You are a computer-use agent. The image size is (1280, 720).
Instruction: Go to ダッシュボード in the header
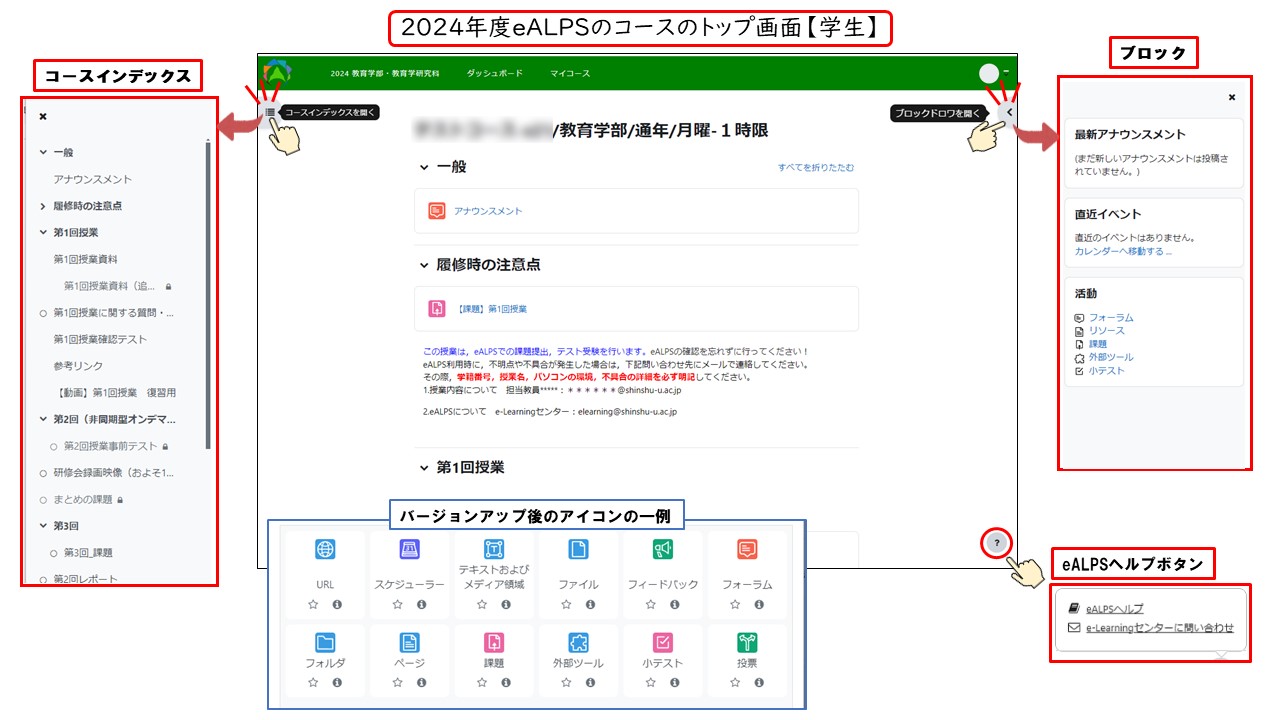coord(494,74)
